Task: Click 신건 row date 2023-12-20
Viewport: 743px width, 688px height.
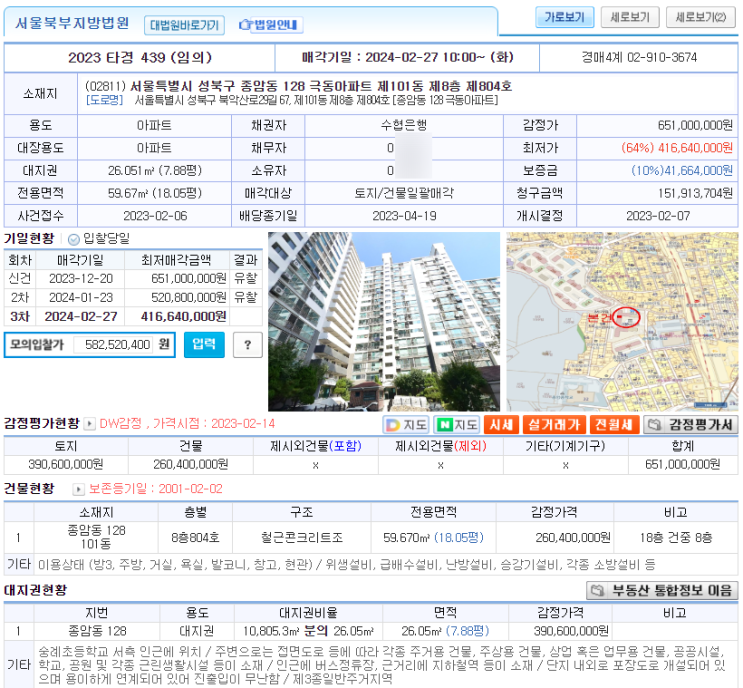Action: tap(81, 279)
